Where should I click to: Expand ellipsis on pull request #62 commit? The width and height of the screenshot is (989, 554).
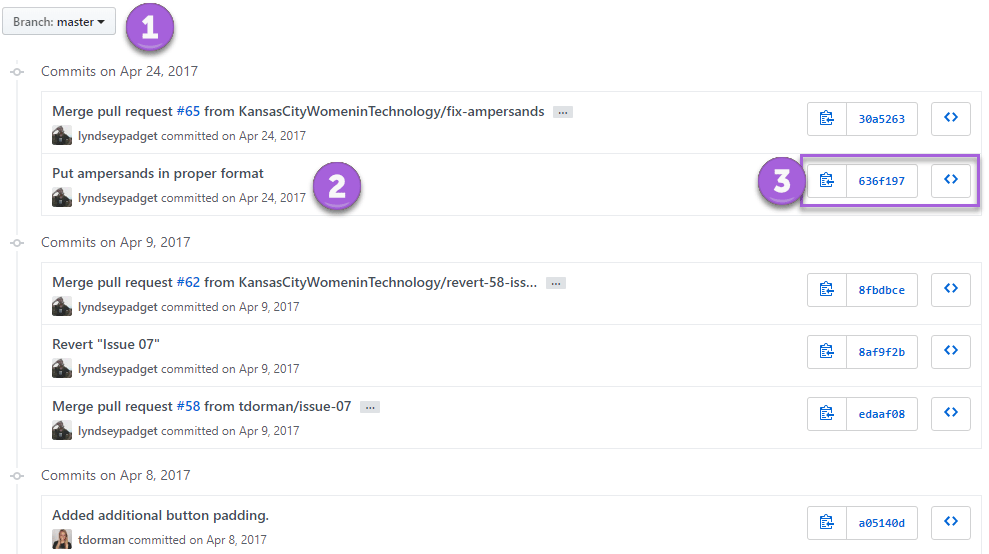[x=556, y=284]
